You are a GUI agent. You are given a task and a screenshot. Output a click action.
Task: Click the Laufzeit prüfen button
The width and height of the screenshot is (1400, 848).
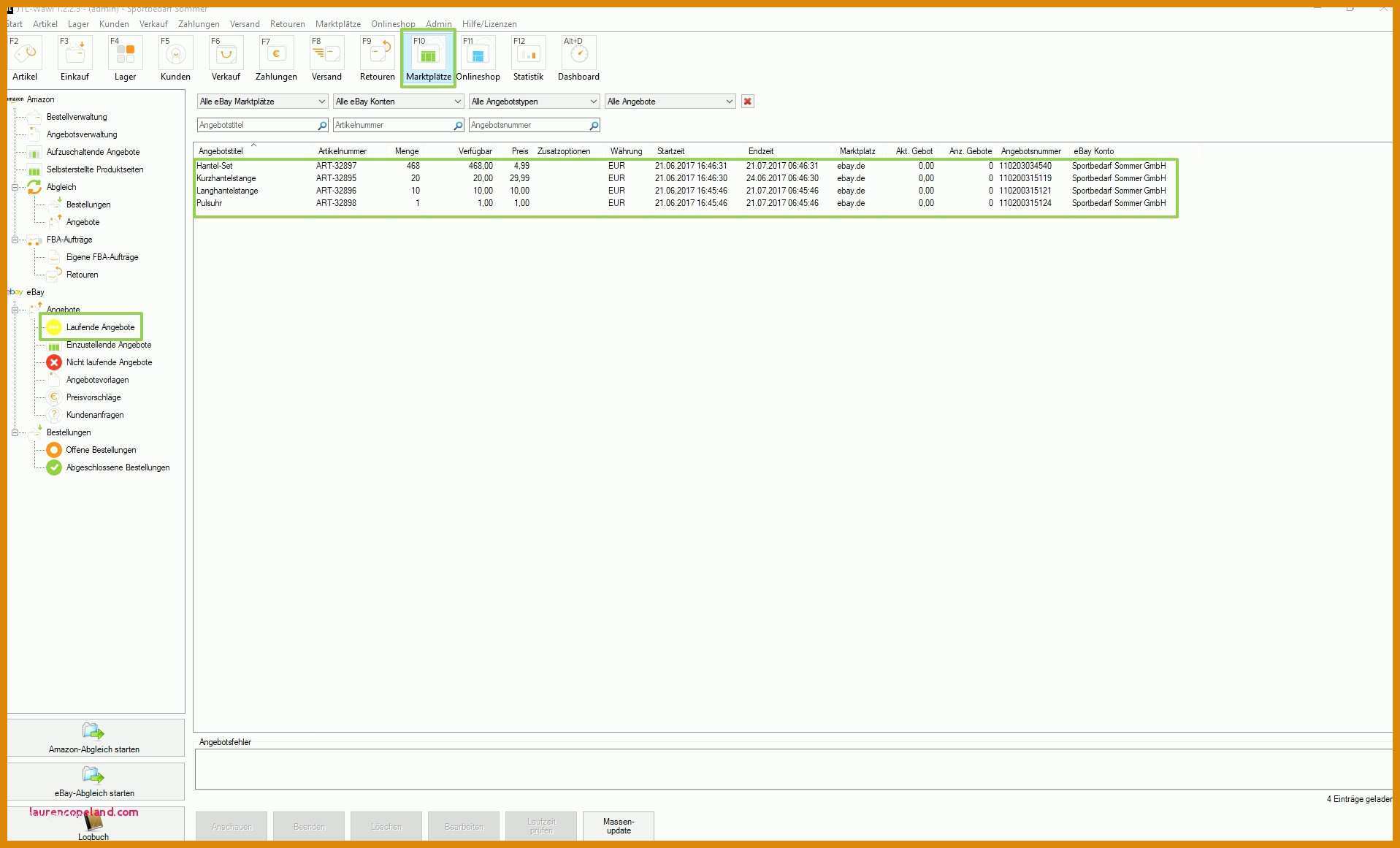(541, 826)
